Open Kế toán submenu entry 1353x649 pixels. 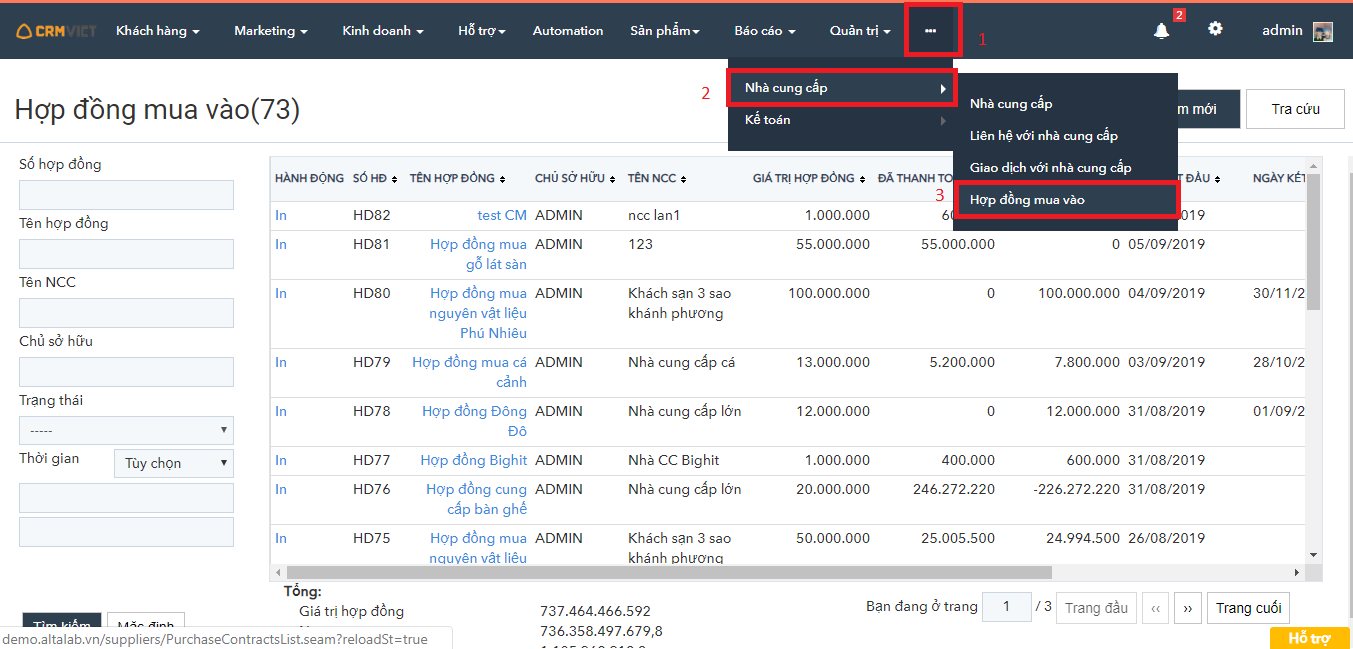[841, 120]
